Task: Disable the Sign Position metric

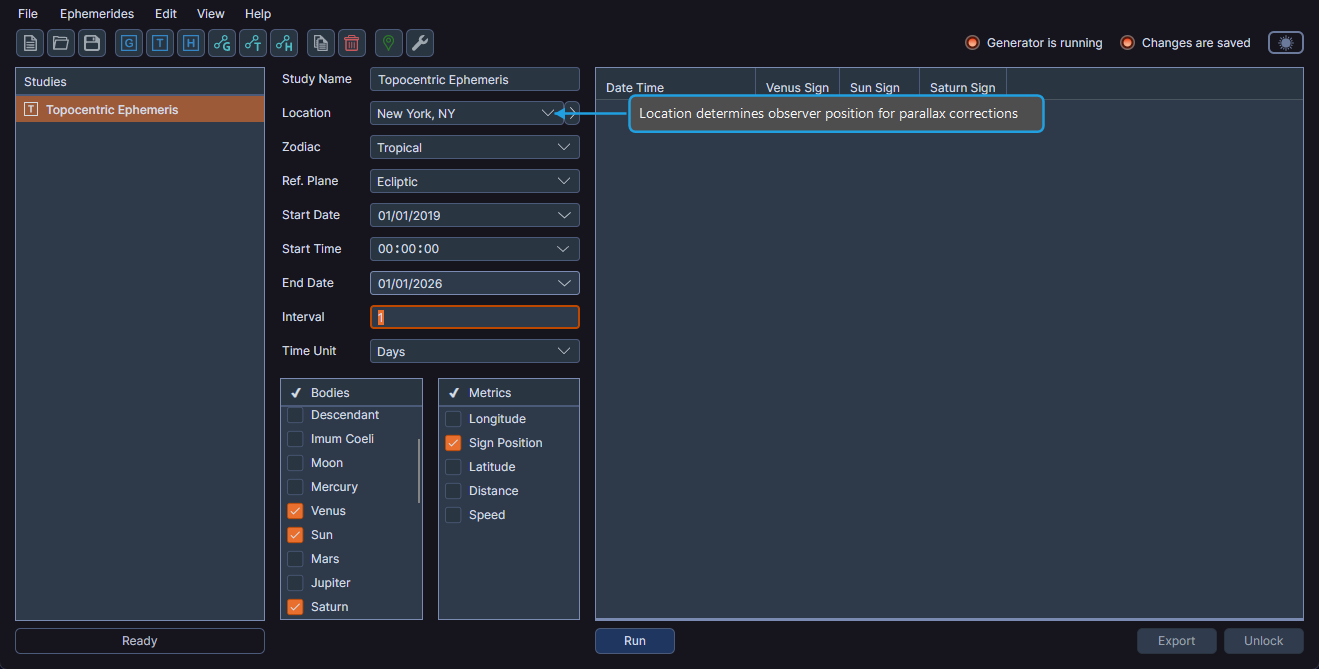Action: (x=453, y=442)
